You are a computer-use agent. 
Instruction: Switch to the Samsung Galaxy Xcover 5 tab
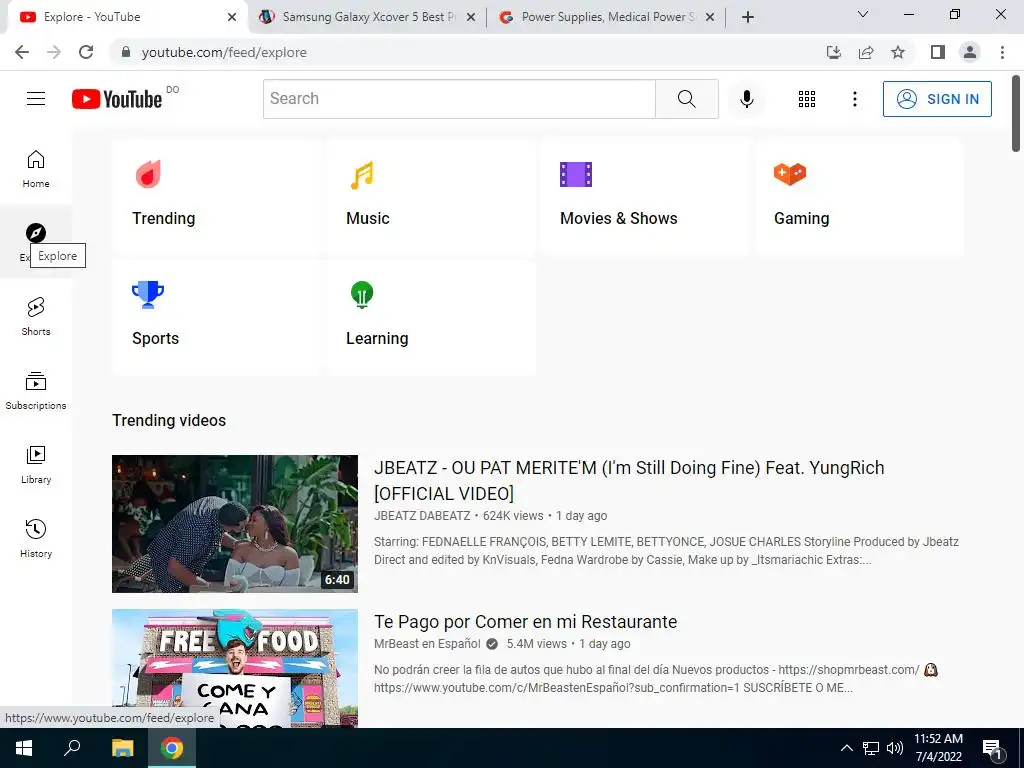click(x=369, y=17)
